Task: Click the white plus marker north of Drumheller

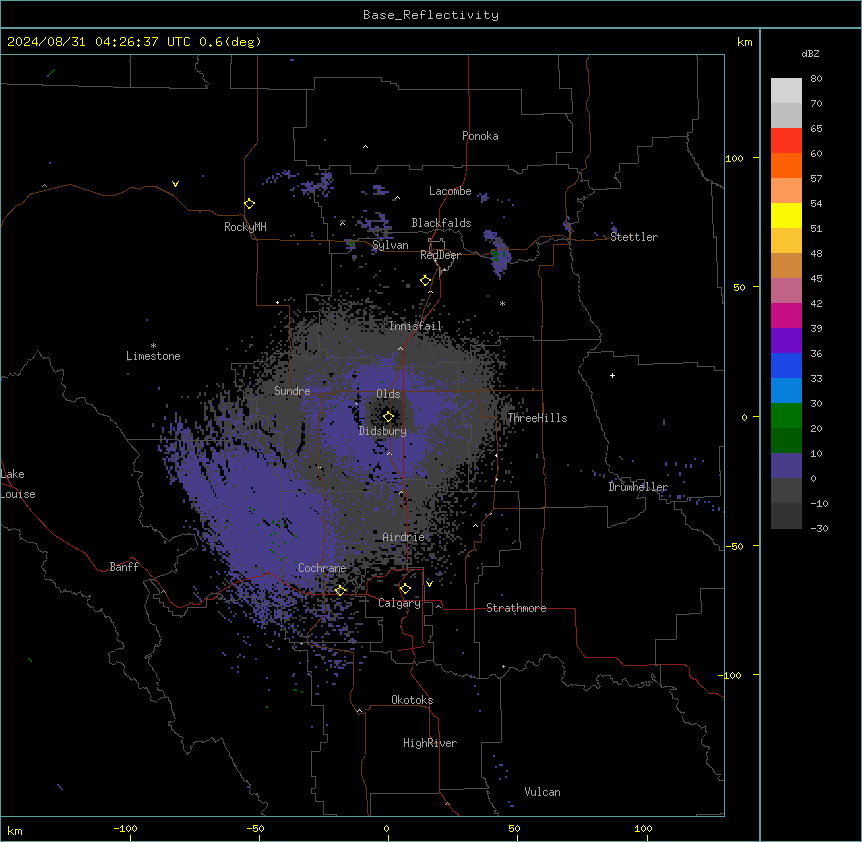Action: click(612, 375)
